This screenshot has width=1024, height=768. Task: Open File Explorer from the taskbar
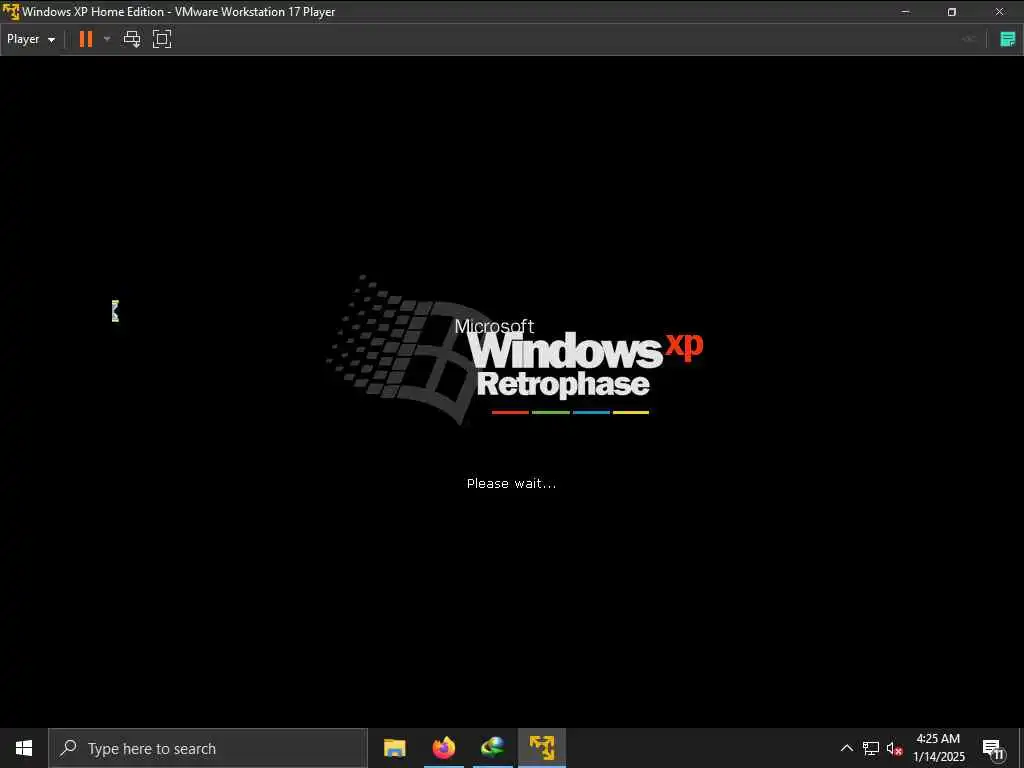(x=394, y=748)
